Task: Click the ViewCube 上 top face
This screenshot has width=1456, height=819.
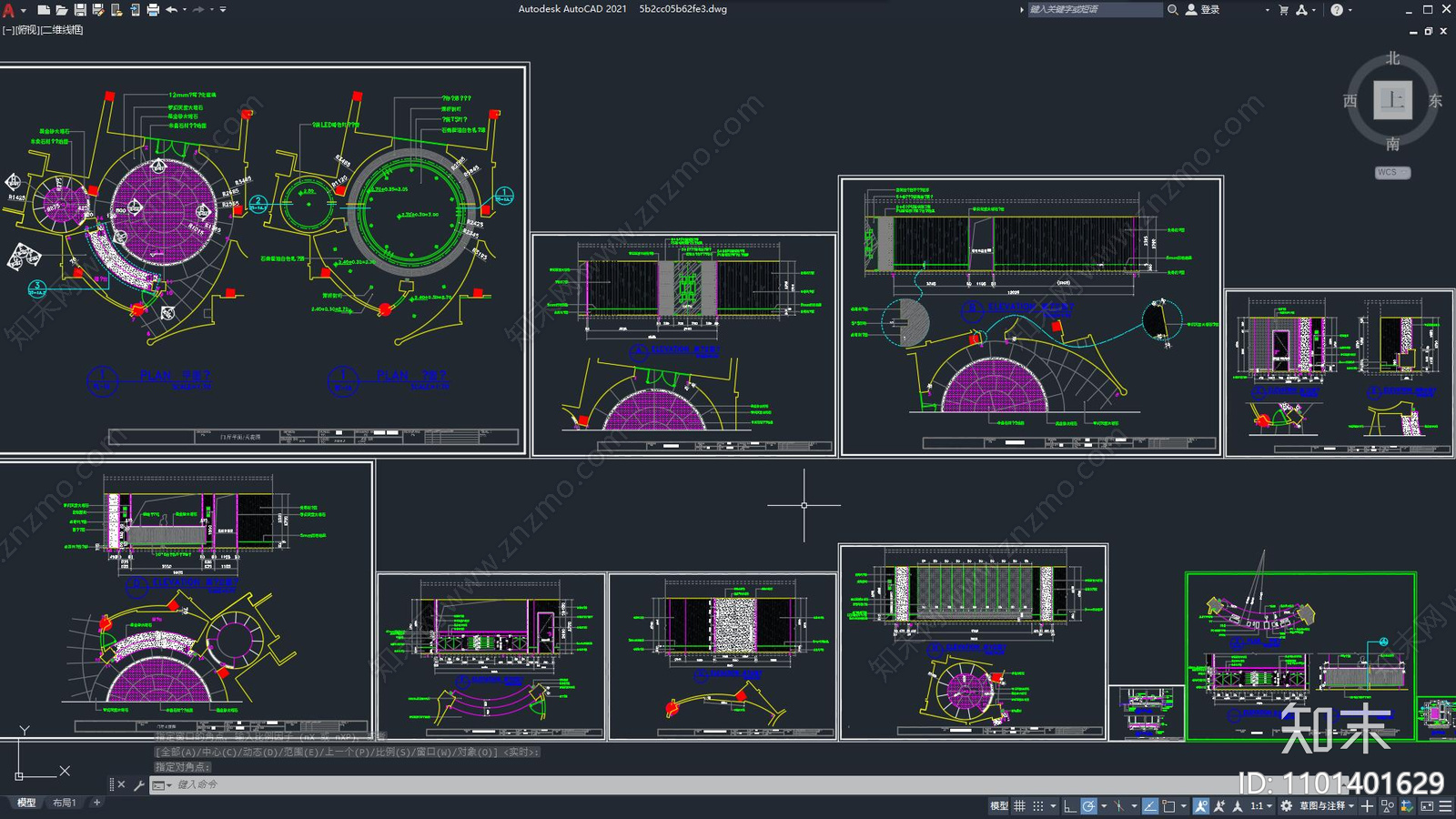Action: [x=1392, y=99]
